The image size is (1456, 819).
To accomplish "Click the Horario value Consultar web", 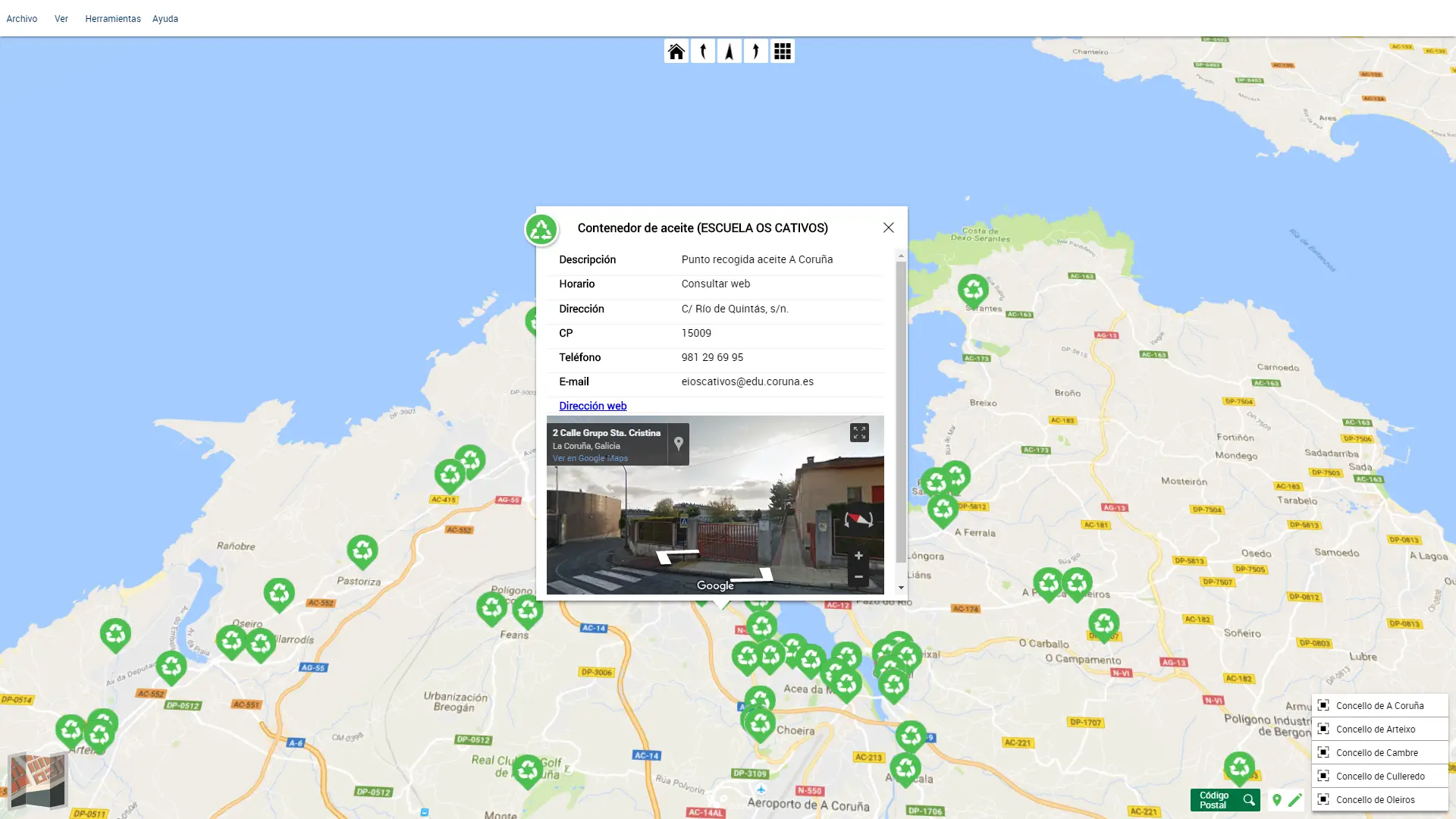I will pyautogui.click(x=715, y=284).
